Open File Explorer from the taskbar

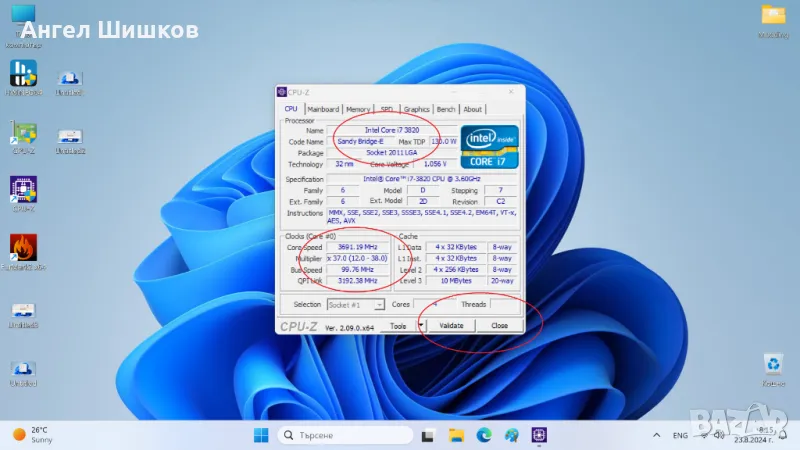[x=456, y=435]
